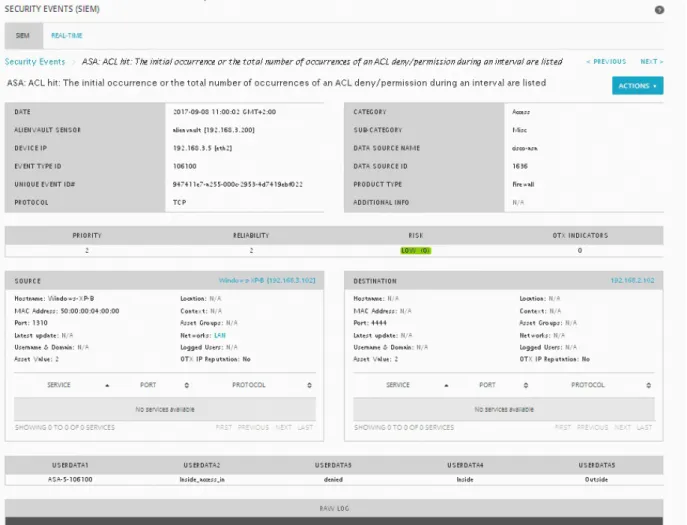687x525 pixels.
Task: Open the Windows-XP-B source host link
Action: (267, 280)
